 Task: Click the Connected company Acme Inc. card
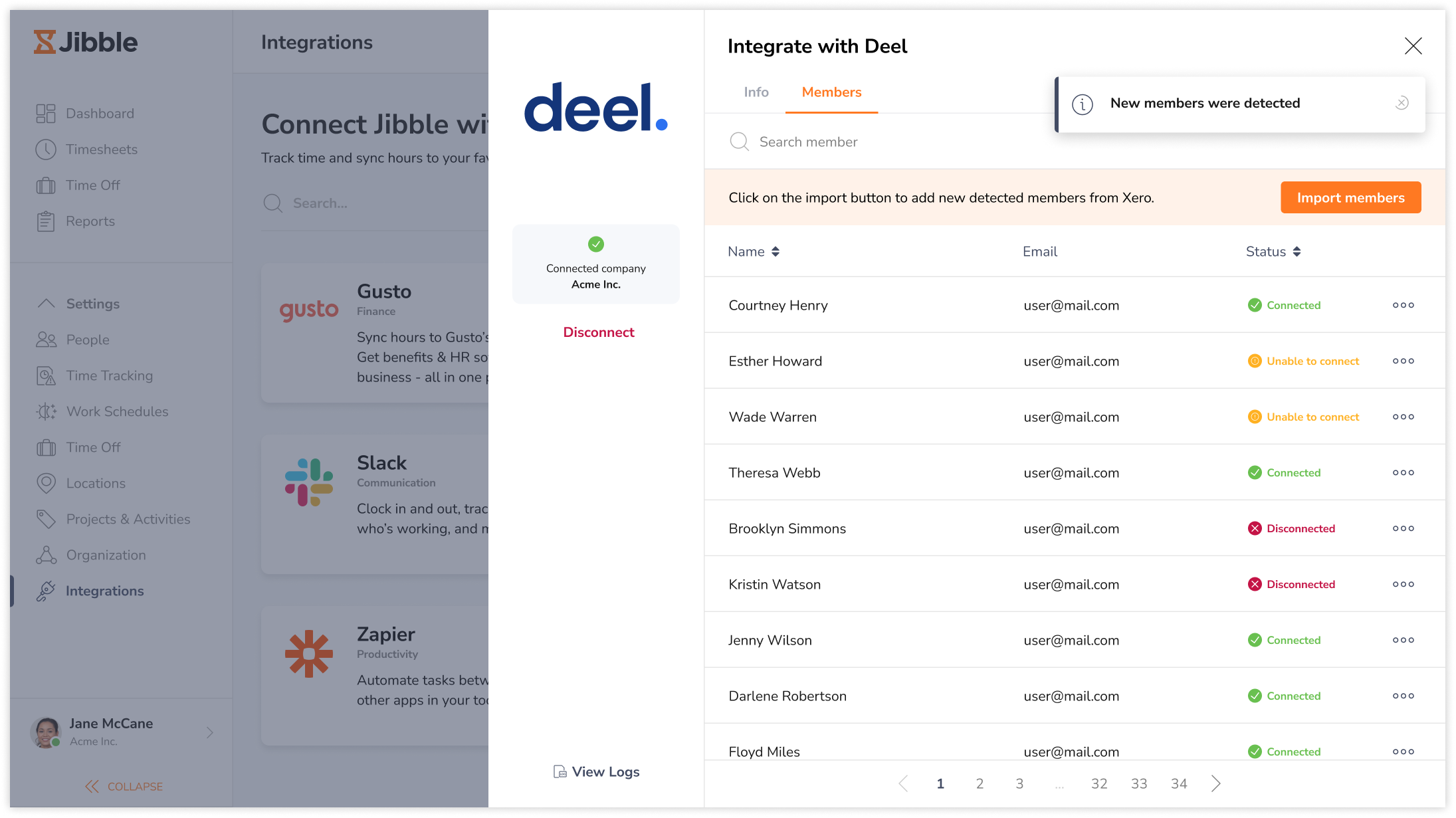click(x=596, y=264)
